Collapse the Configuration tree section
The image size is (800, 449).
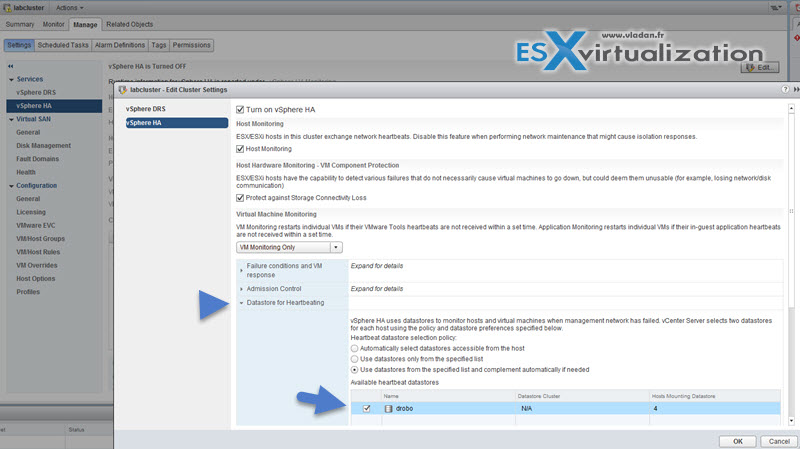(11, 186)
